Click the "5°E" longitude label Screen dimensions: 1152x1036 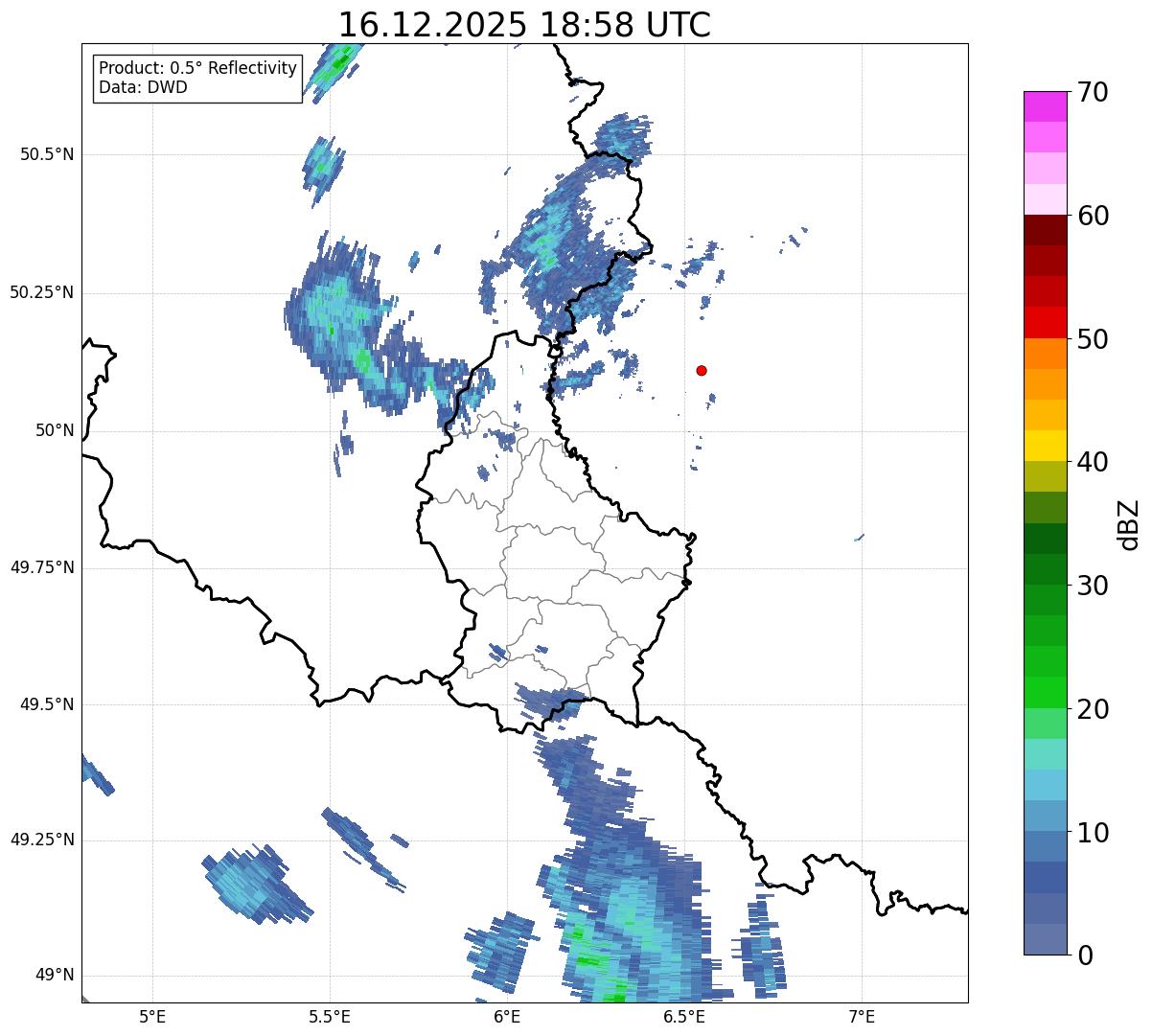click(152, 1016)
